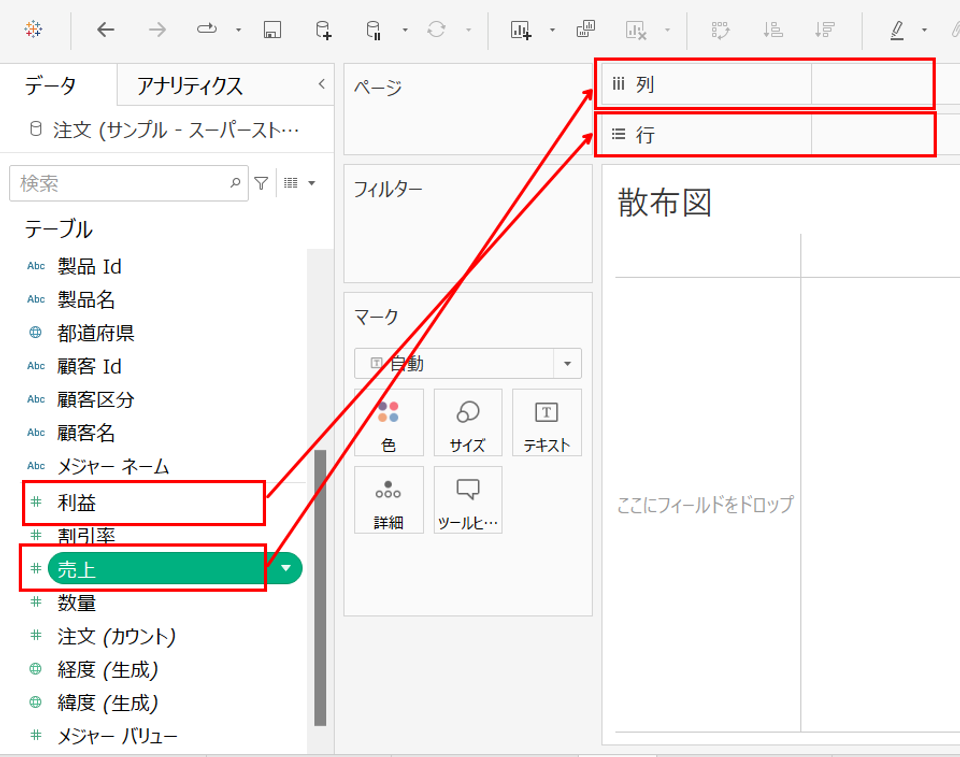The image size is (960, 757).
Task: Open highlight dropdown arrow
Action: click(924, 29)
